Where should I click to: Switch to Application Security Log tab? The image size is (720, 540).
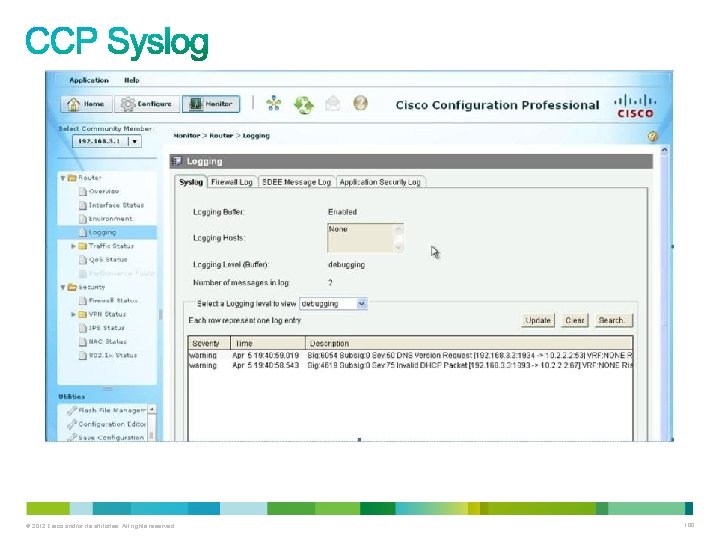[380, 182]
